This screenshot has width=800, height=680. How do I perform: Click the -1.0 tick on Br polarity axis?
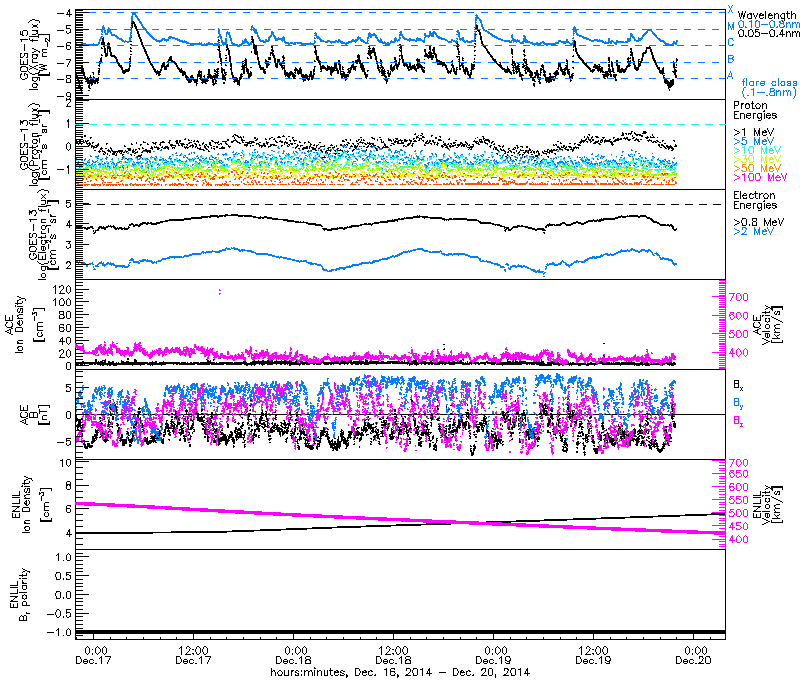click(59, 632)
